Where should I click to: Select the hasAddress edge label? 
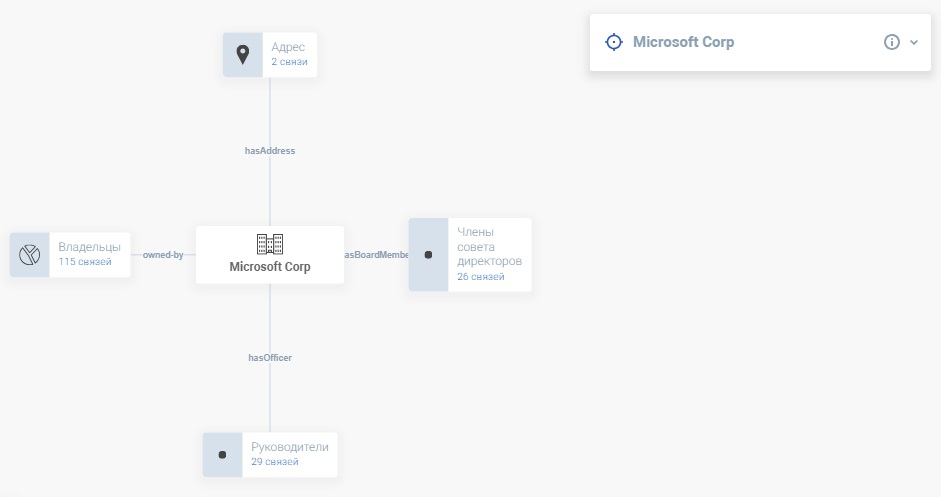coord(270,151)
